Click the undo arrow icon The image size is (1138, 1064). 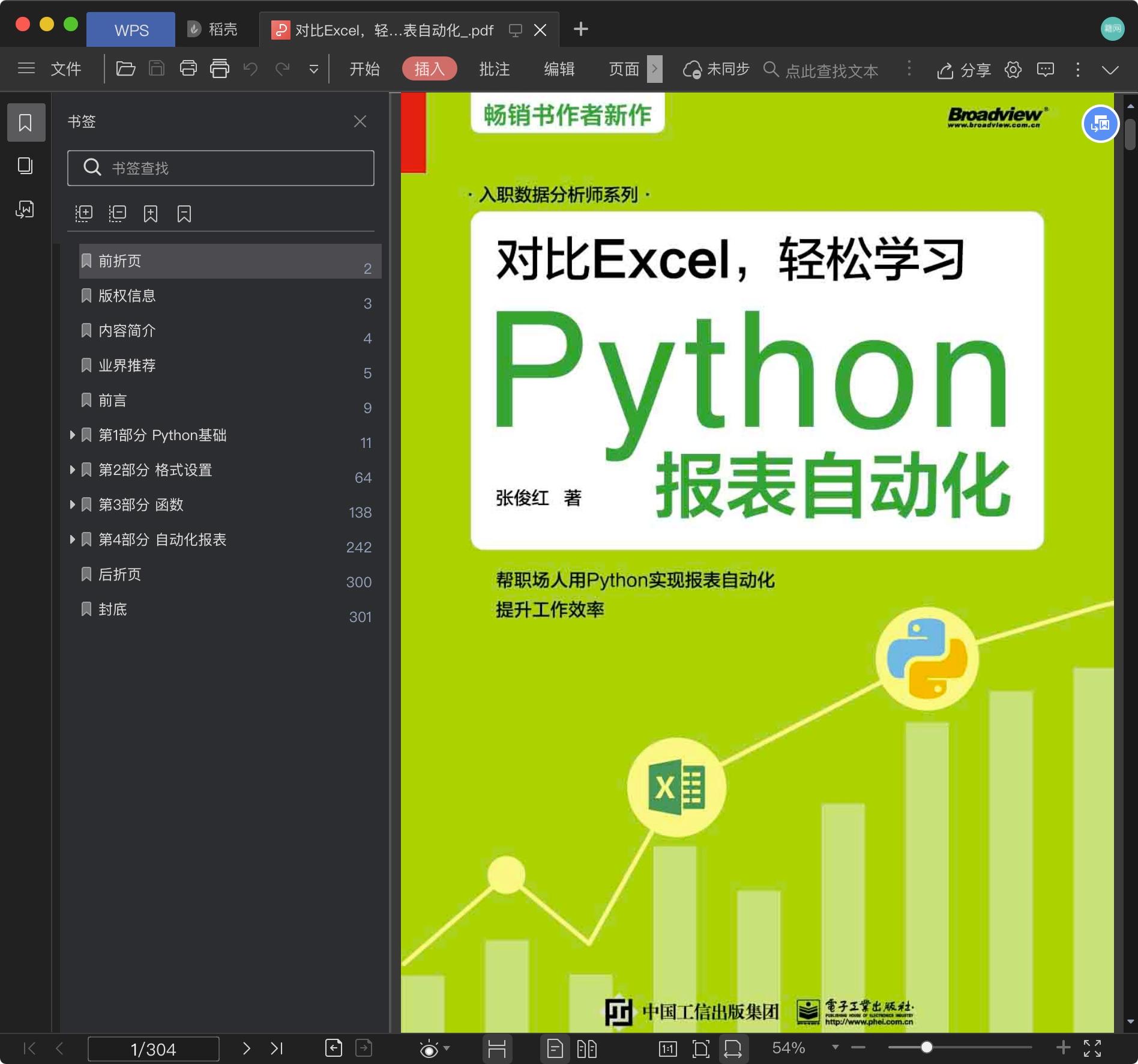coord(250,69)
